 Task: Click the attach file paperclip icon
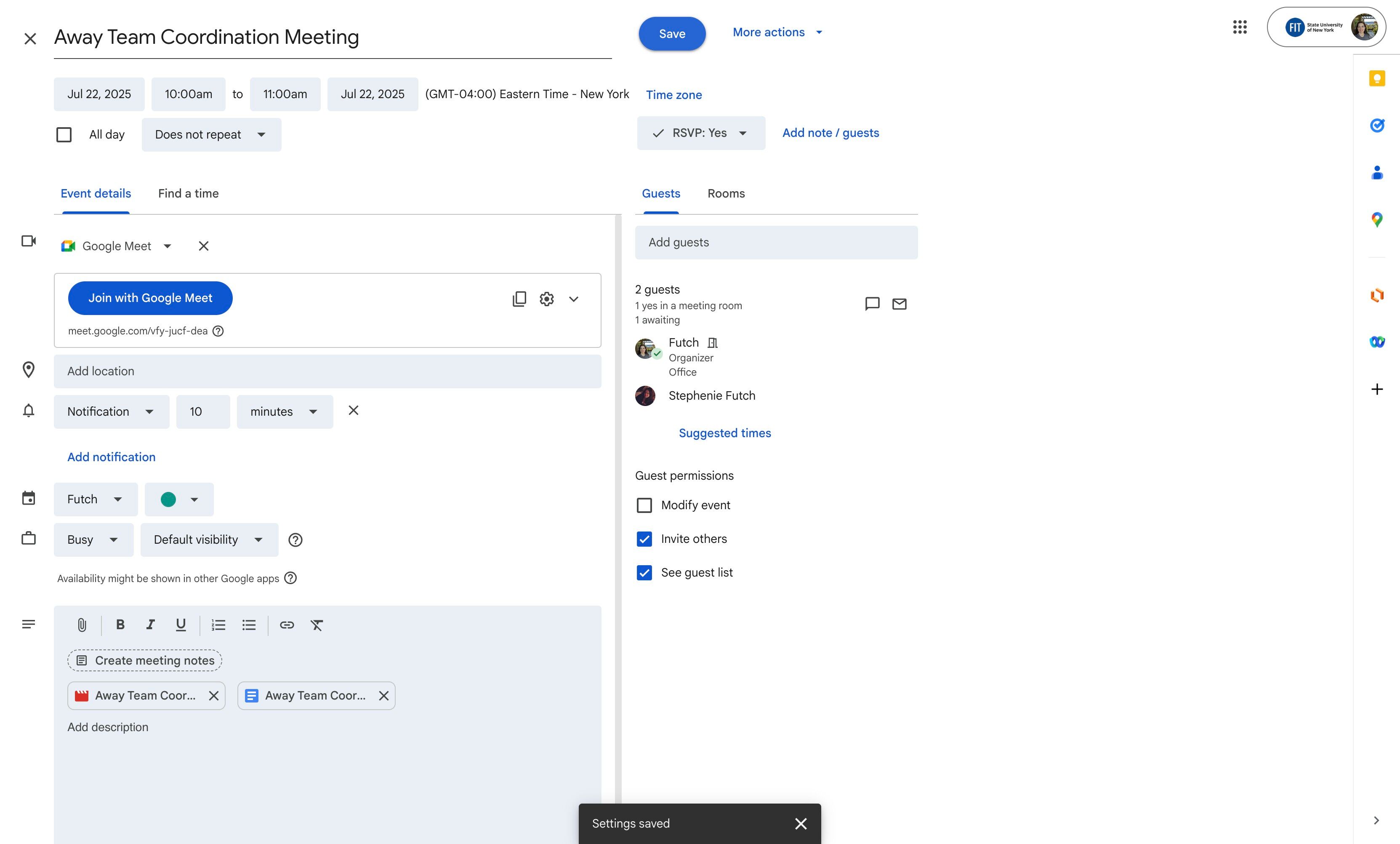82,625
